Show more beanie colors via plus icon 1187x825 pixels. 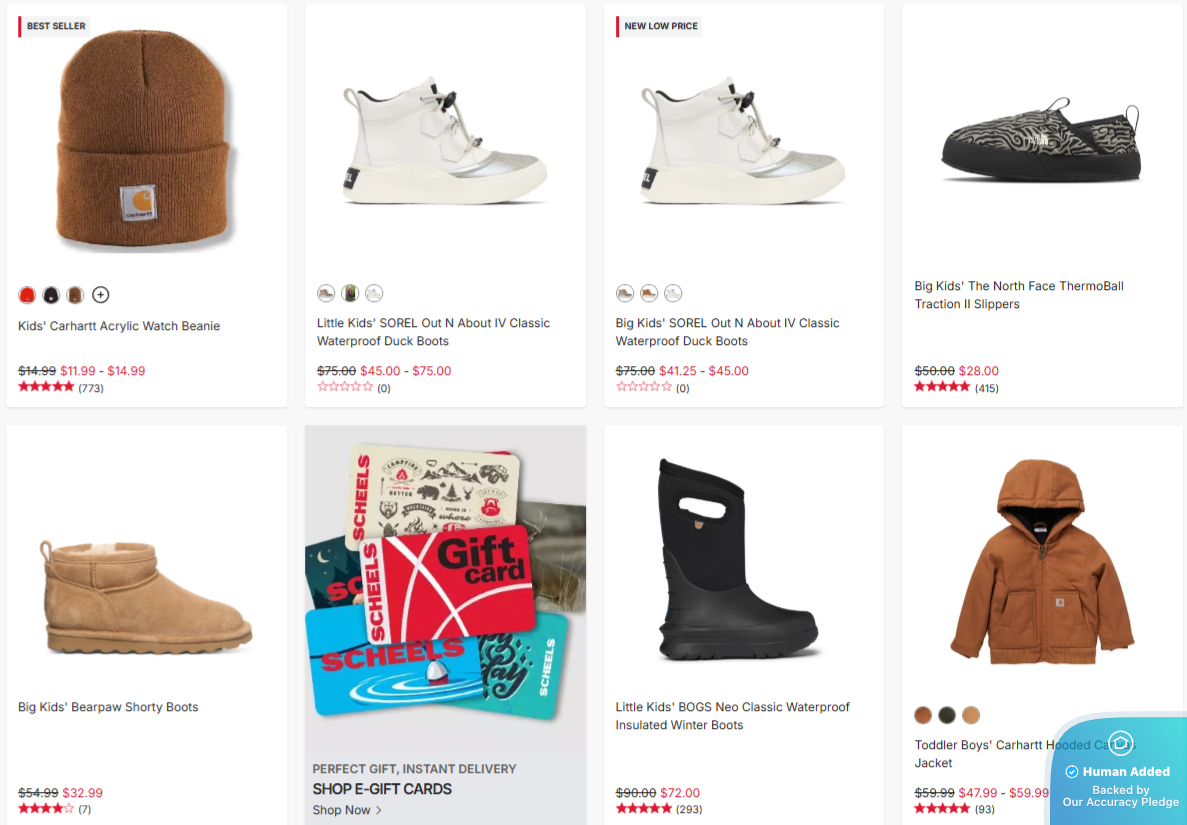tap(100, 294)
